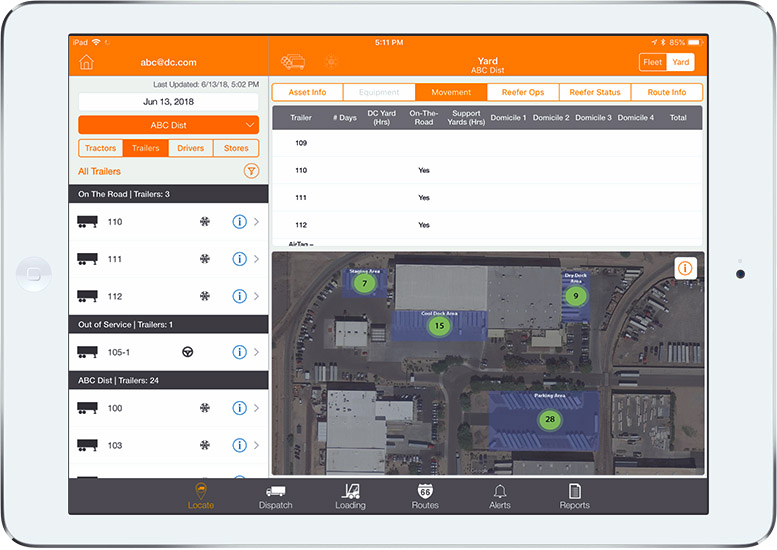Open details chevron for trailer 103
This screenshot has width=777, height=550.
point(256,445)
